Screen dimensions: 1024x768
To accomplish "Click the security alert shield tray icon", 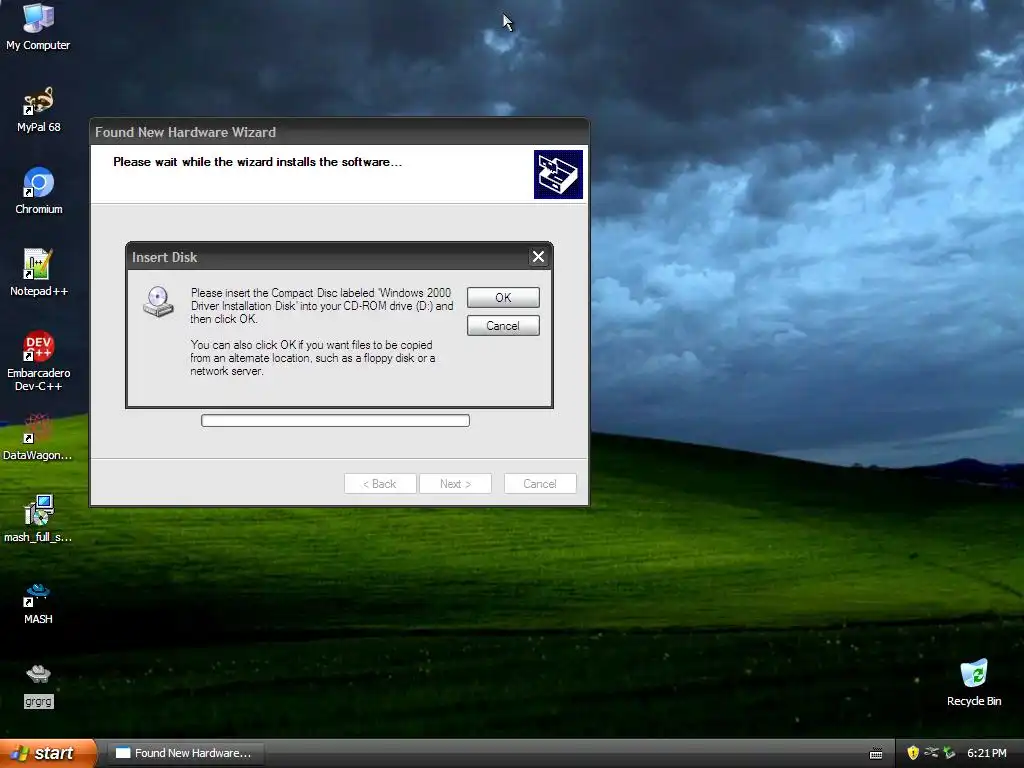I will click(913, 753).
